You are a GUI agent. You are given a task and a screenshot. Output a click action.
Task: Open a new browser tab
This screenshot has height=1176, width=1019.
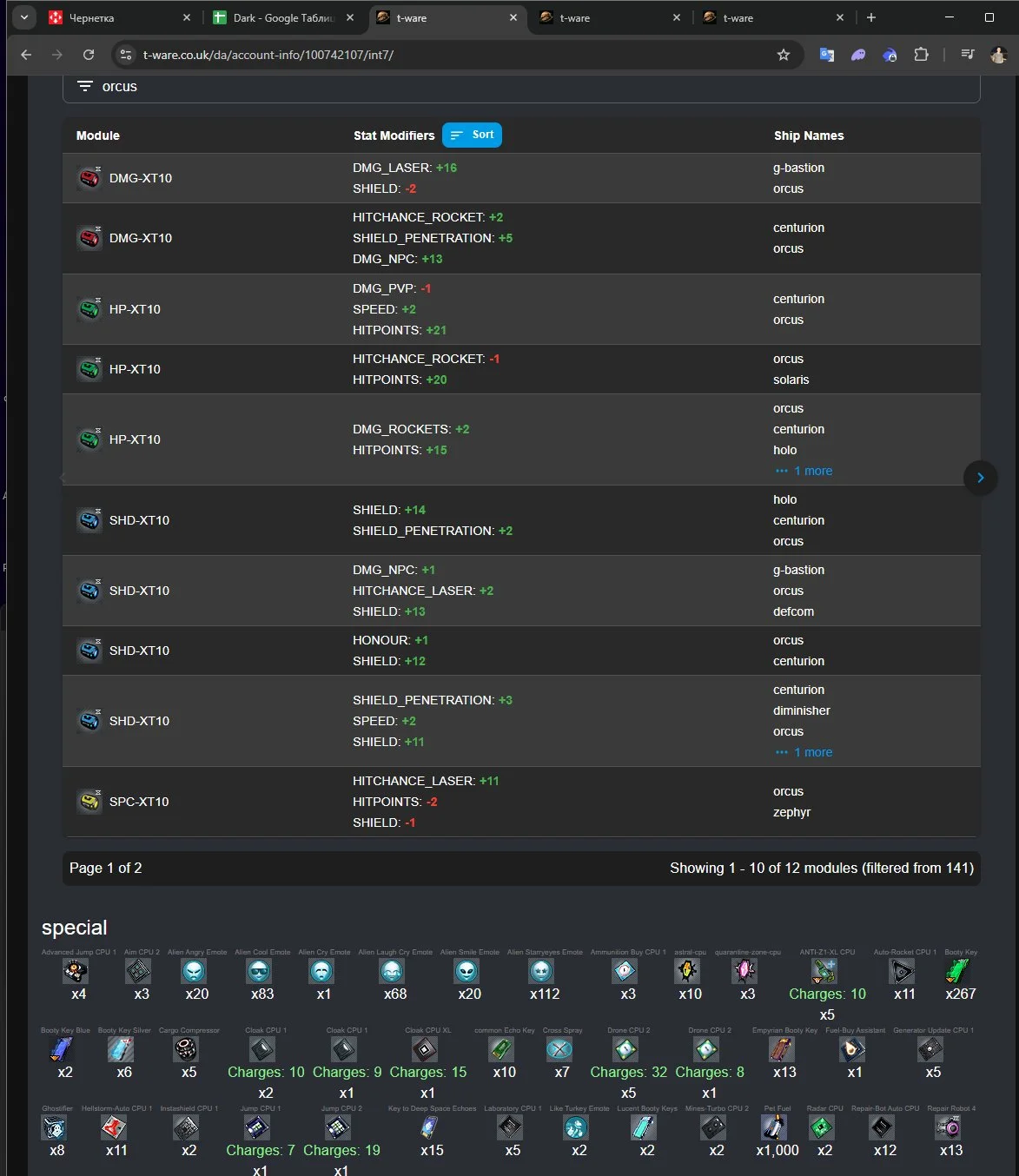pos(871,17)
